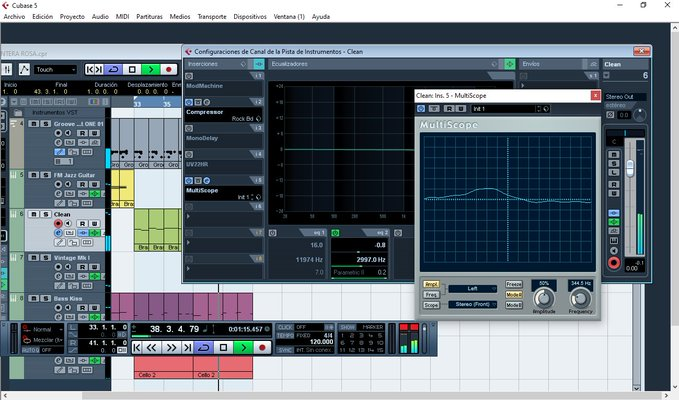Start playback from the transport panel Play button
The height and width of the screenshot is (400, 679).
click(243, 348)
